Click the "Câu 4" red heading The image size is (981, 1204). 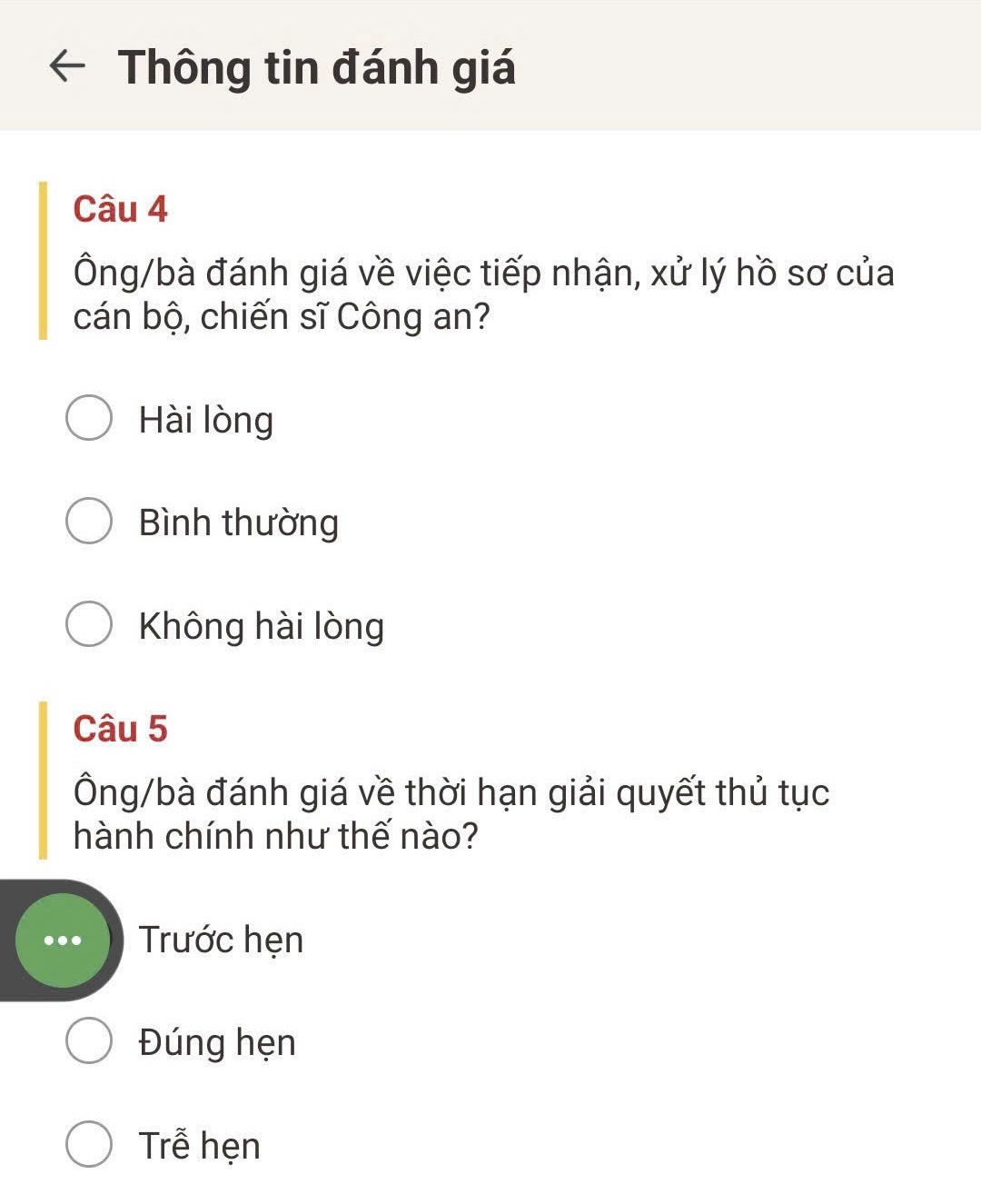121,209
